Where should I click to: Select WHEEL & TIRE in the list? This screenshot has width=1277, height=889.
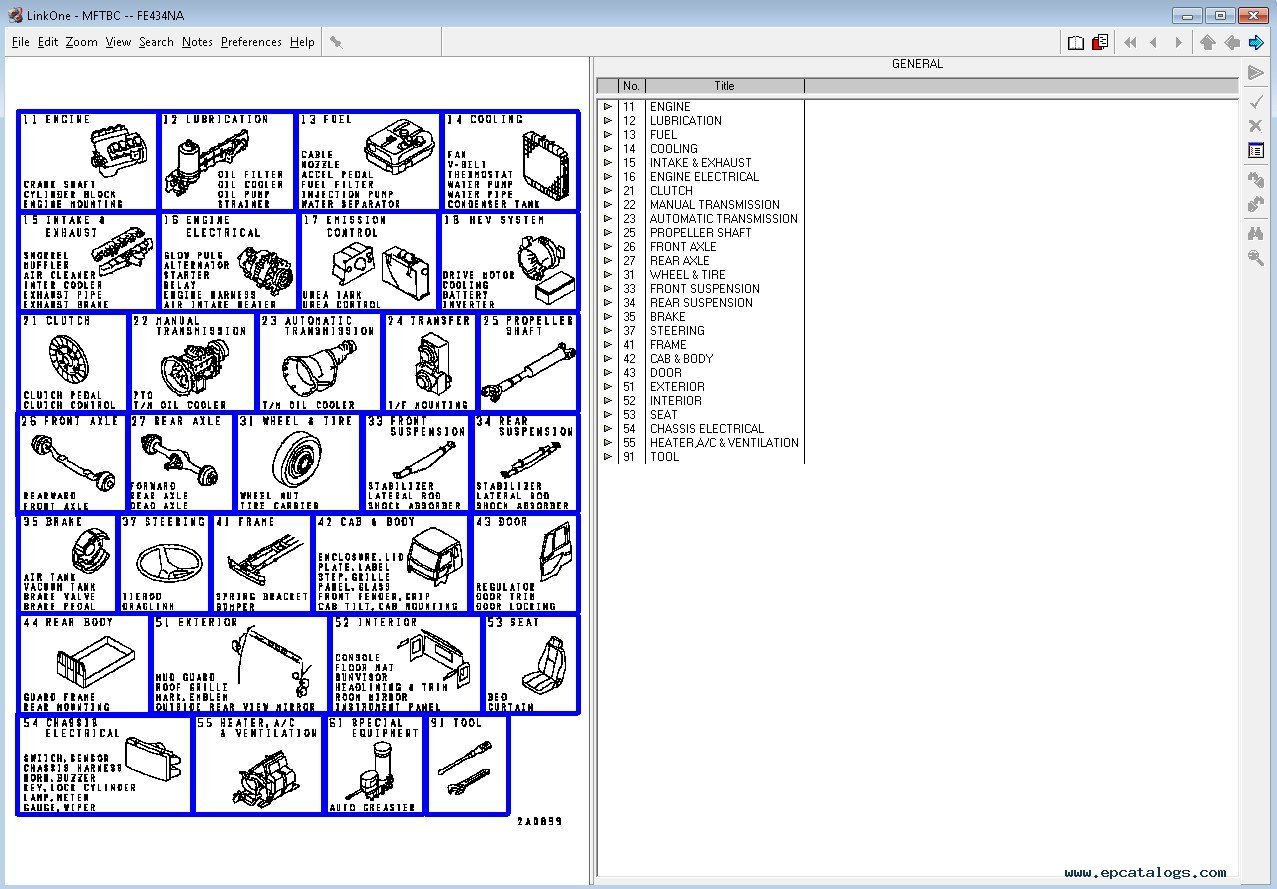coord(688,275)
